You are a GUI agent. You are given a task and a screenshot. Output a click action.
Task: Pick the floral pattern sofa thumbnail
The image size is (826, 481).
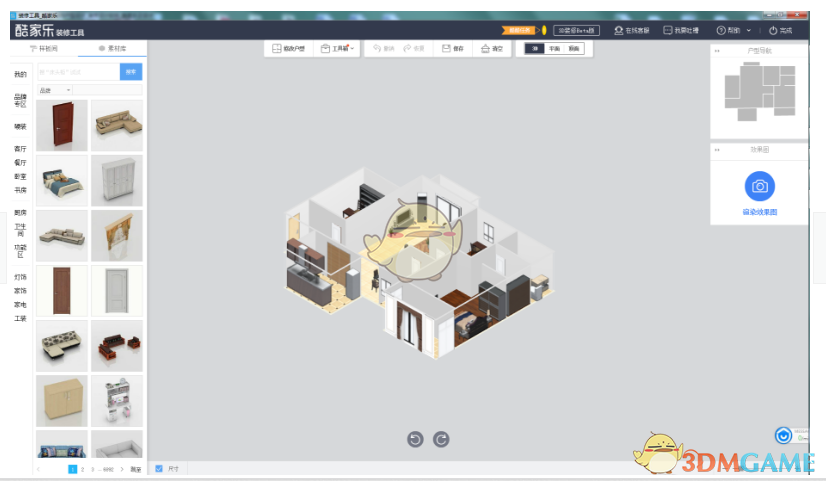tap(62, 346)
